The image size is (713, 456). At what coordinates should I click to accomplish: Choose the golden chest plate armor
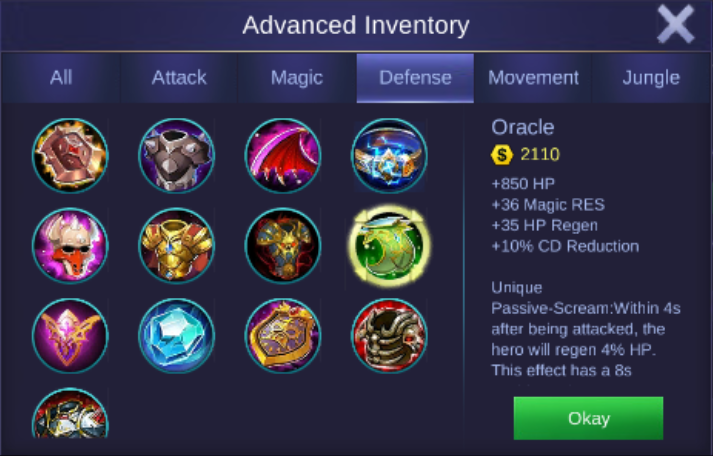(176, 245)
